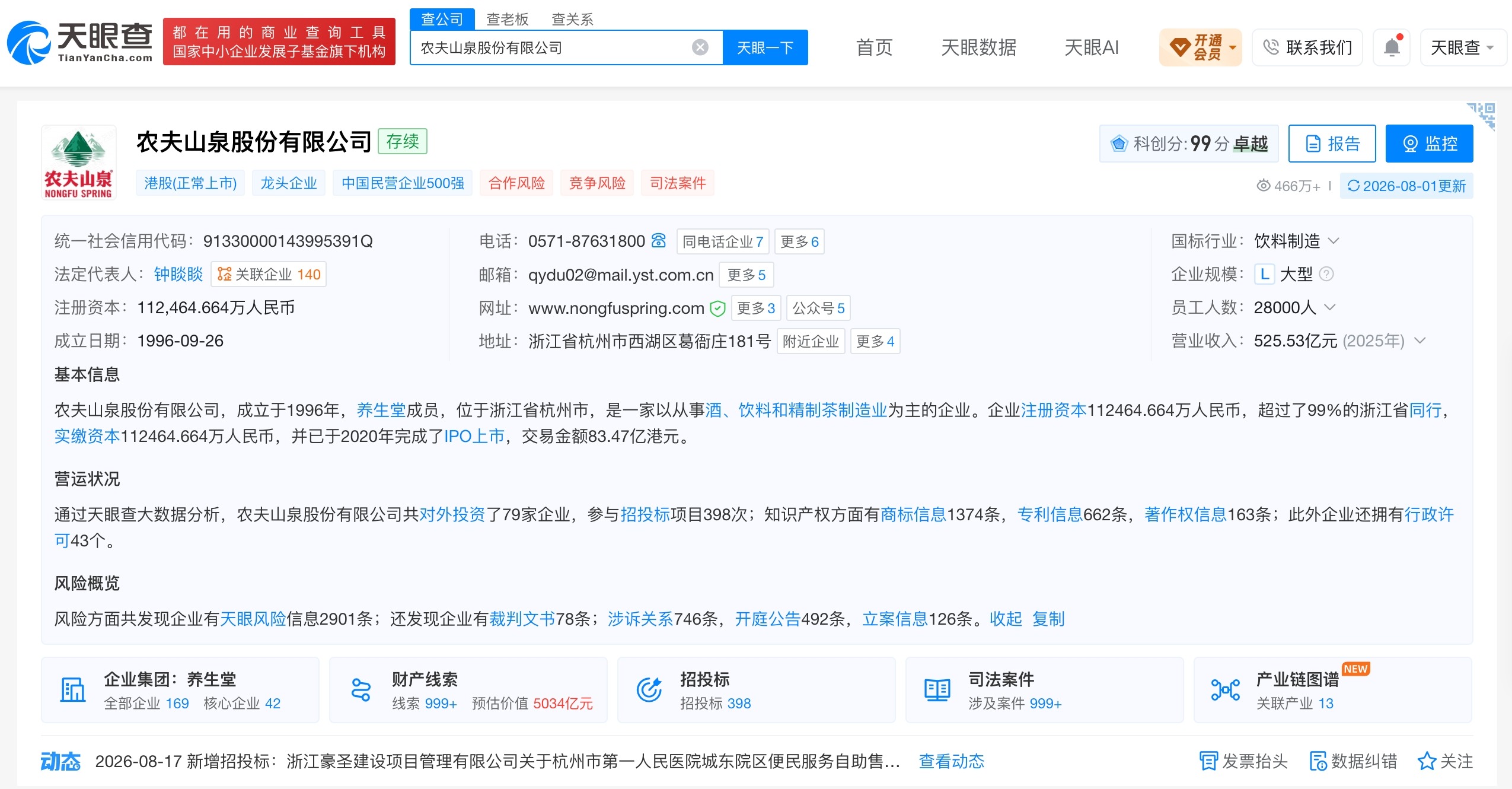Click the 产业链图谱 network icon
The height and width of the screenshot is (789, 1512).
click(1225, 690)
